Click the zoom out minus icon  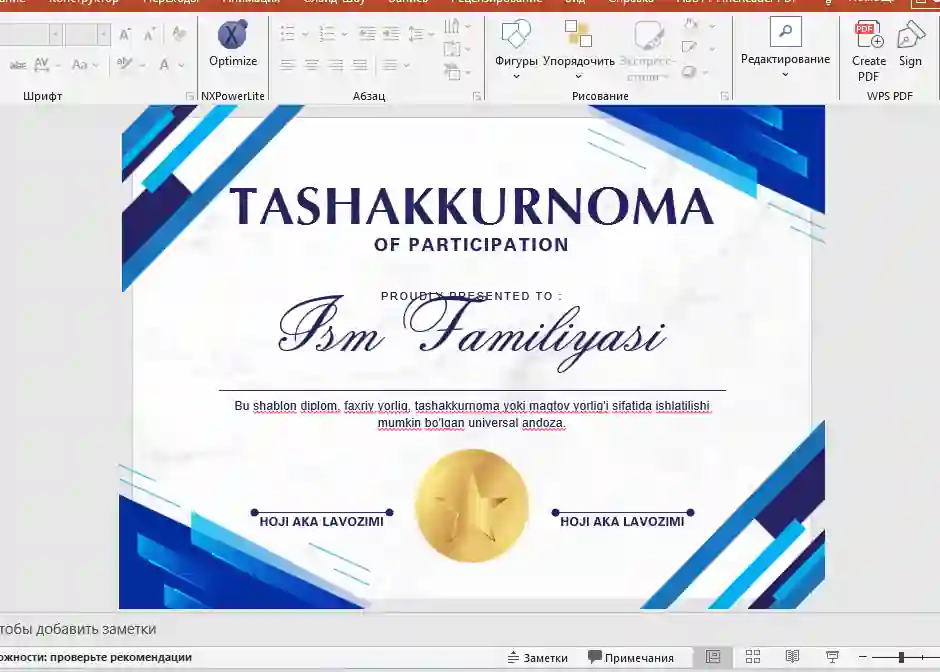[863, 657]
